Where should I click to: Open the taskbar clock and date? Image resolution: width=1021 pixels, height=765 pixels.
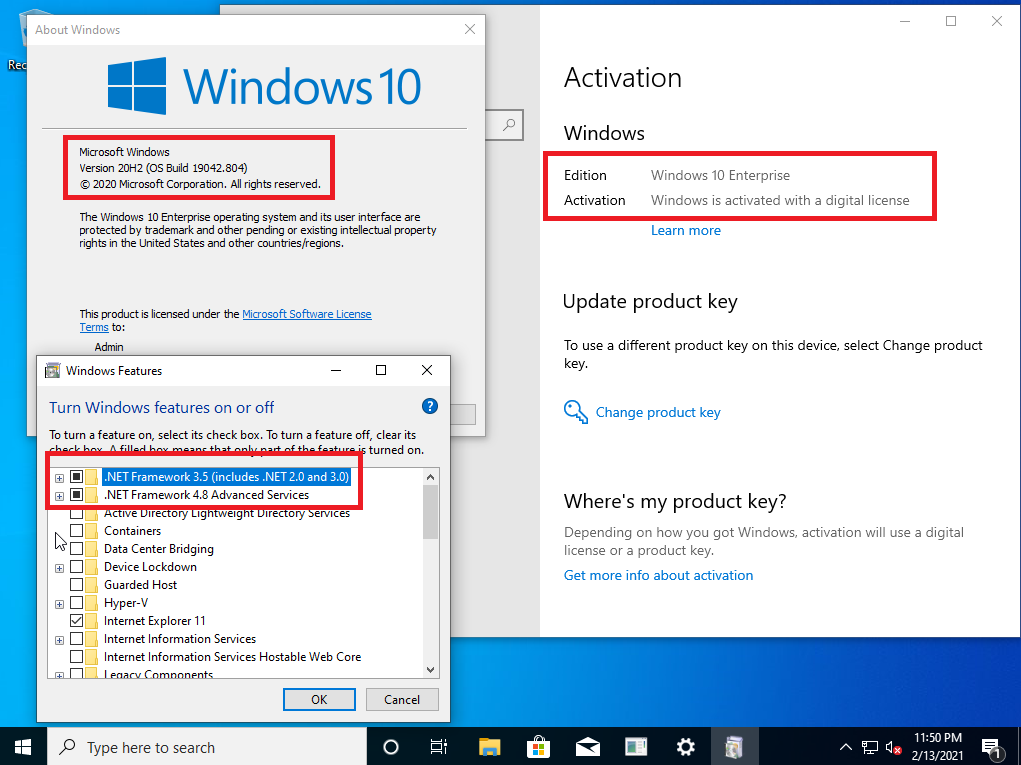point(937,747)
